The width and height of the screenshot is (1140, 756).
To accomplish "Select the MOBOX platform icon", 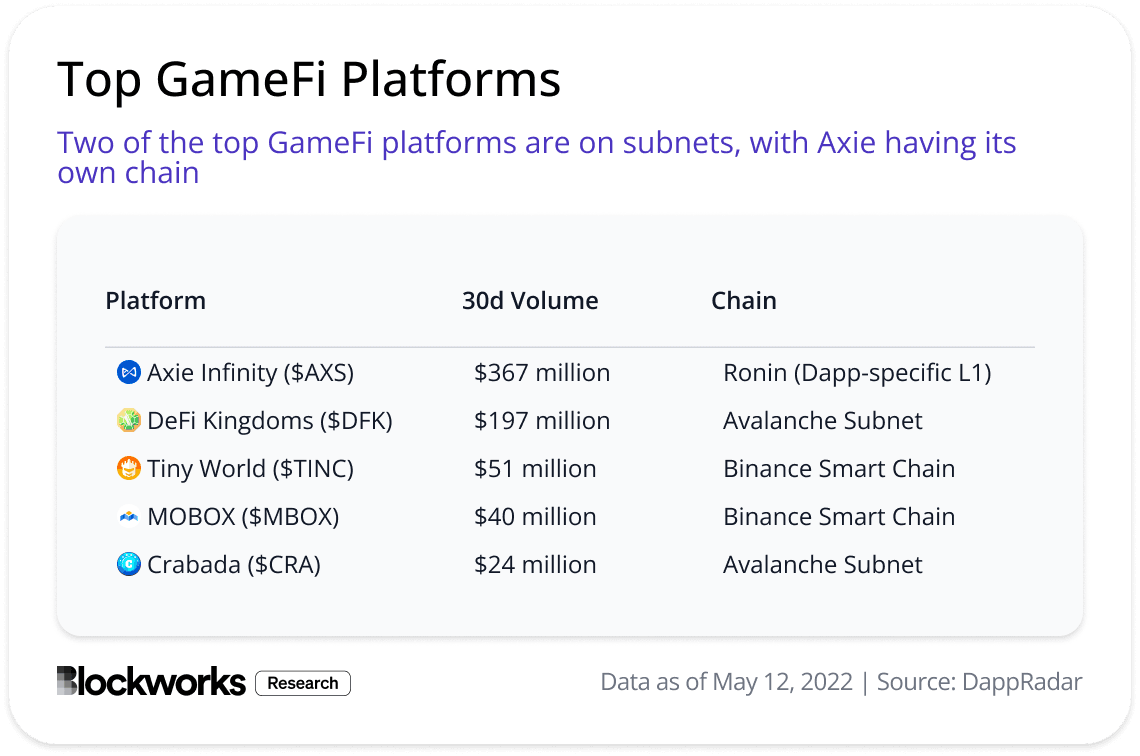I will click(x=127, y=516).
